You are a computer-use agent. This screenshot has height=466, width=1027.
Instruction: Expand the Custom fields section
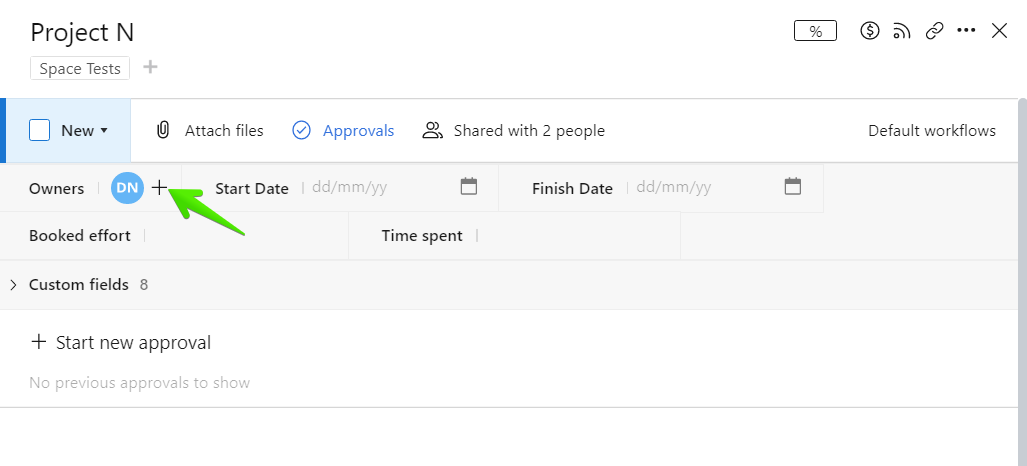(x=13, y=285)
